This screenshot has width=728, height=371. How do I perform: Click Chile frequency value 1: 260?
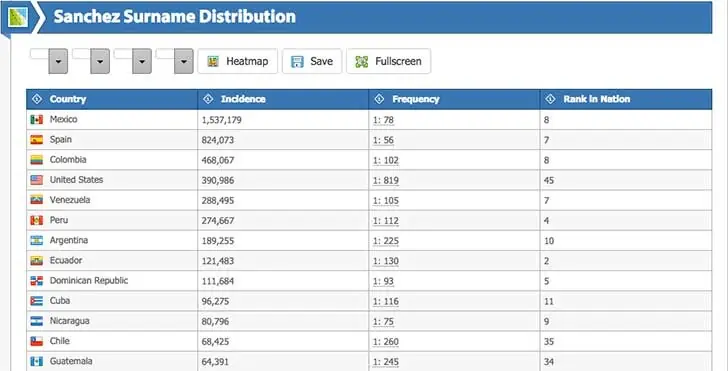point(386,342)
